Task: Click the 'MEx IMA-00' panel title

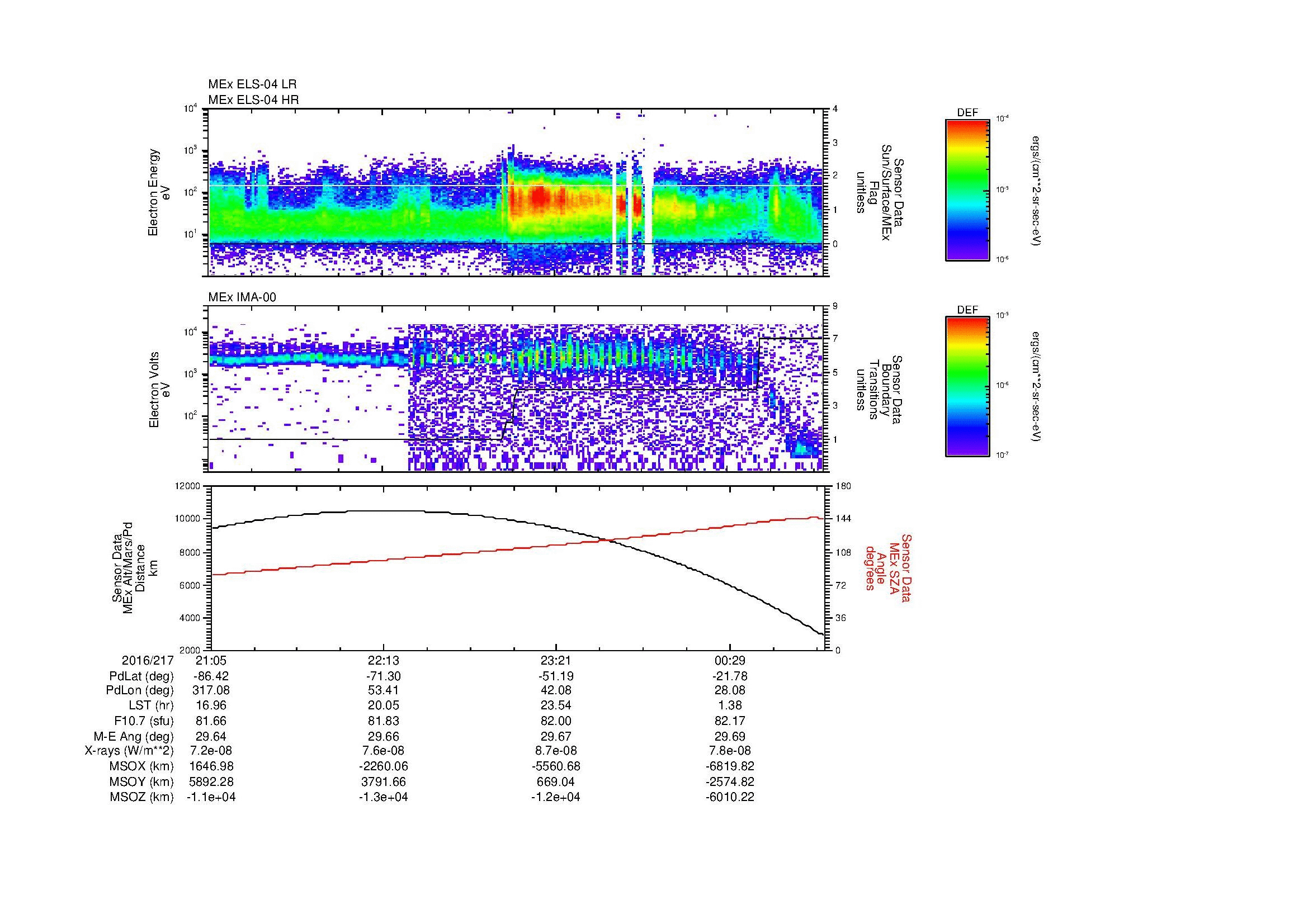Action: tap(242, 297)
